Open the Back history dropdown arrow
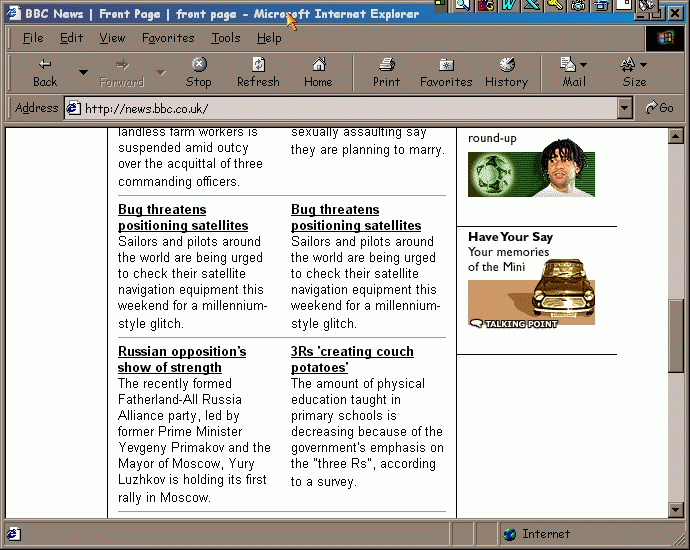Screen dimensions: 690x550 tap(83, 73)
